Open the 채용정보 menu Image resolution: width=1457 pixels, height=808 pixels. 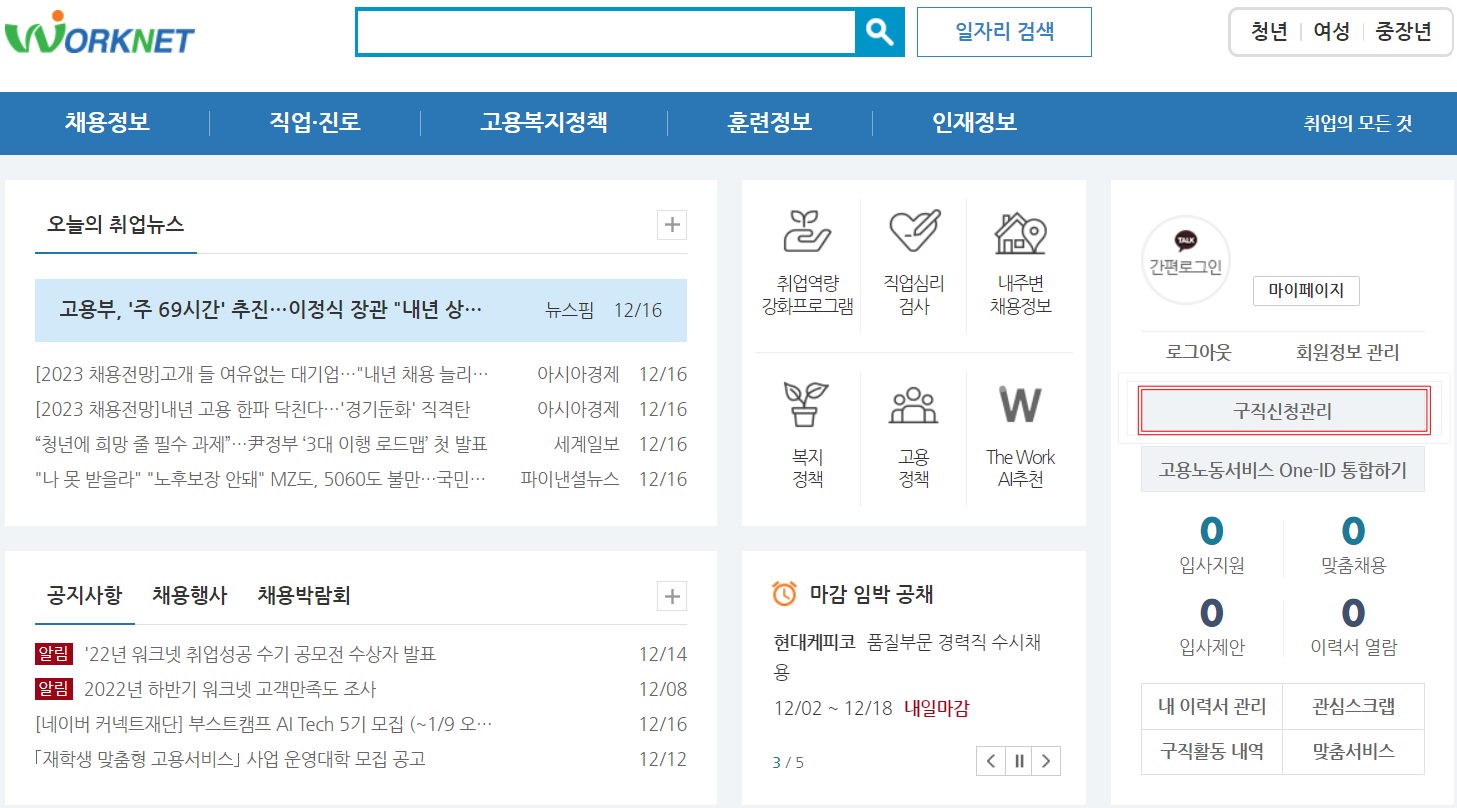pos(105,122)
